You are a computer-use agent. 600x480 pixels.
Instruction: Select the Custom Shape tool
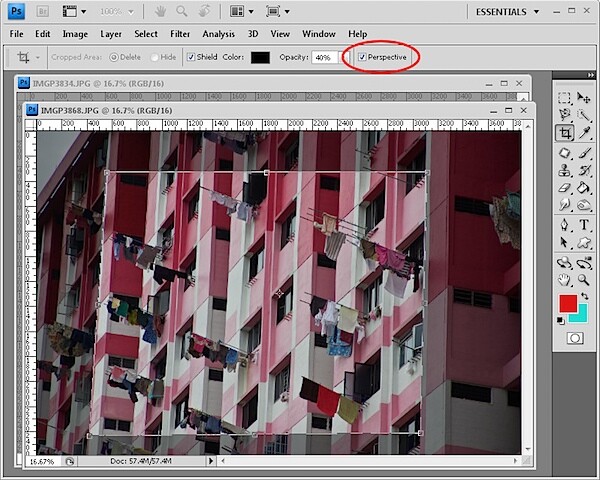pyautogui.click(x=584, y=242)
